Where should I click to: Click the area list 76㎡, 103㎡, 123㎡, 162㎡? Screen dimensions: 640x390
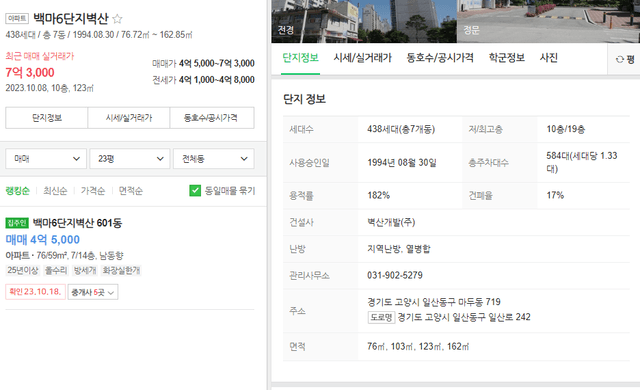pos(418,346)
